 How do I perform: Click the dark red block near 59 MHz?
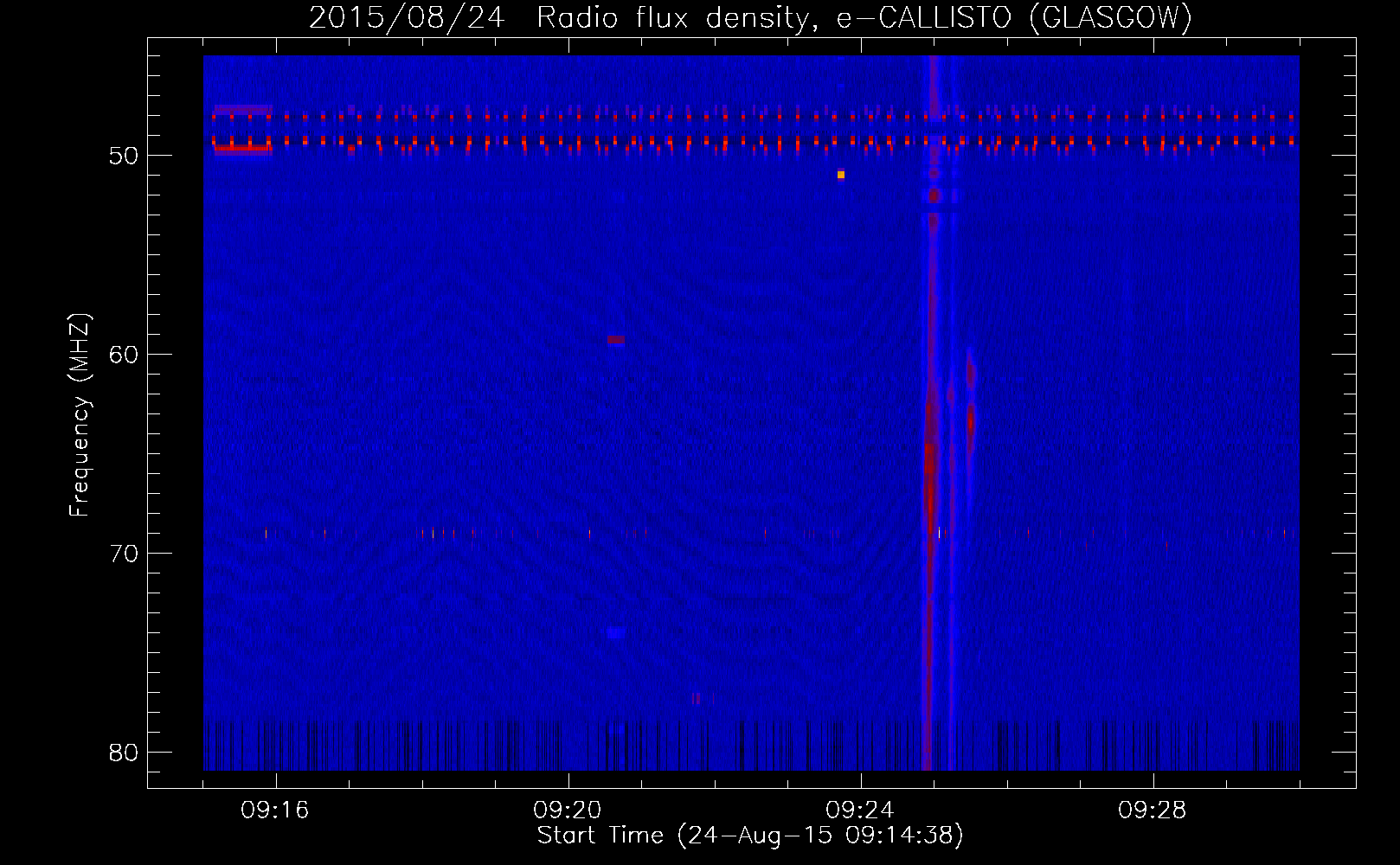(x=616, y=340)
